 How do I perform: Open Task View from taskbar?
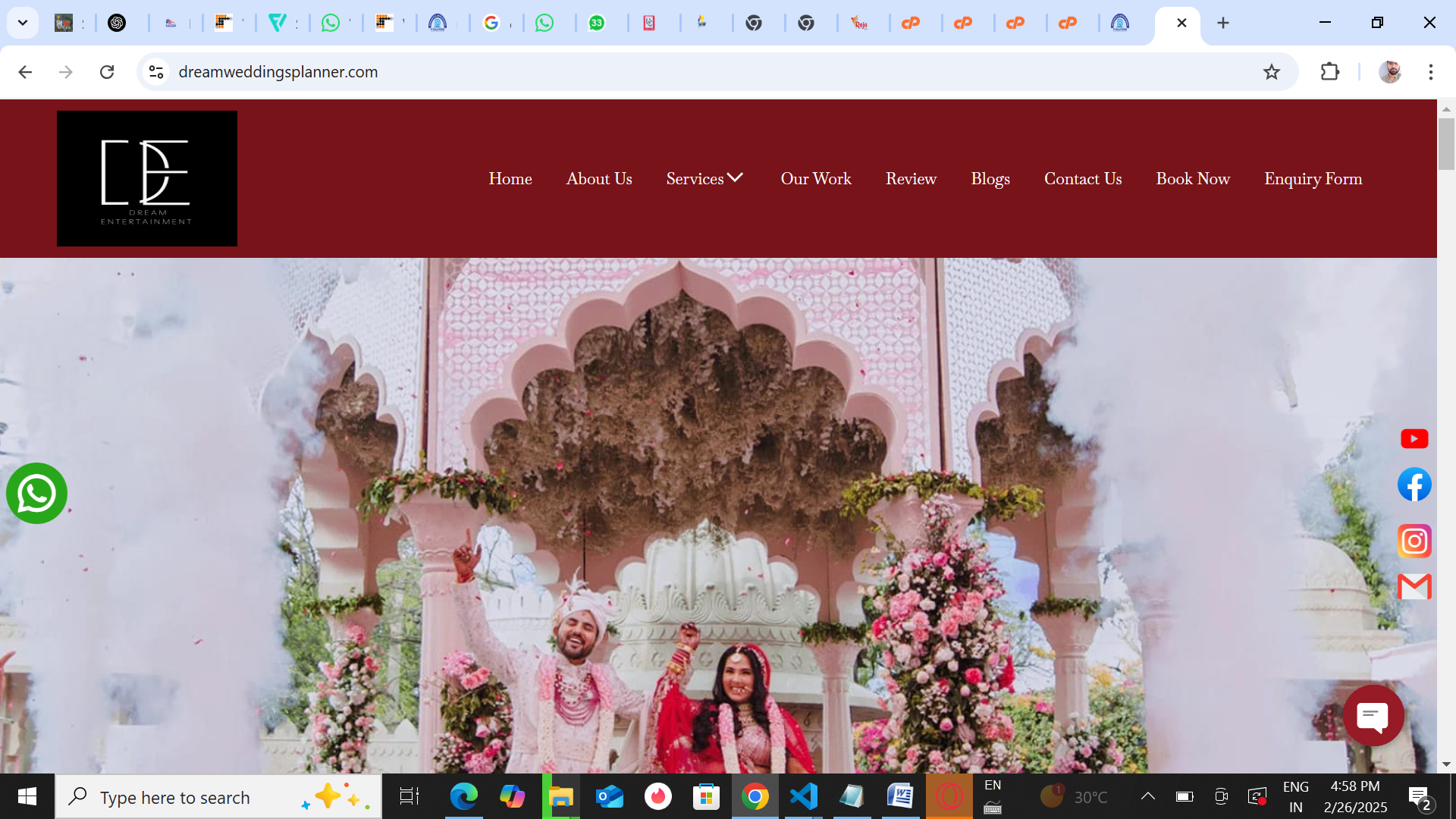[409, 796]
